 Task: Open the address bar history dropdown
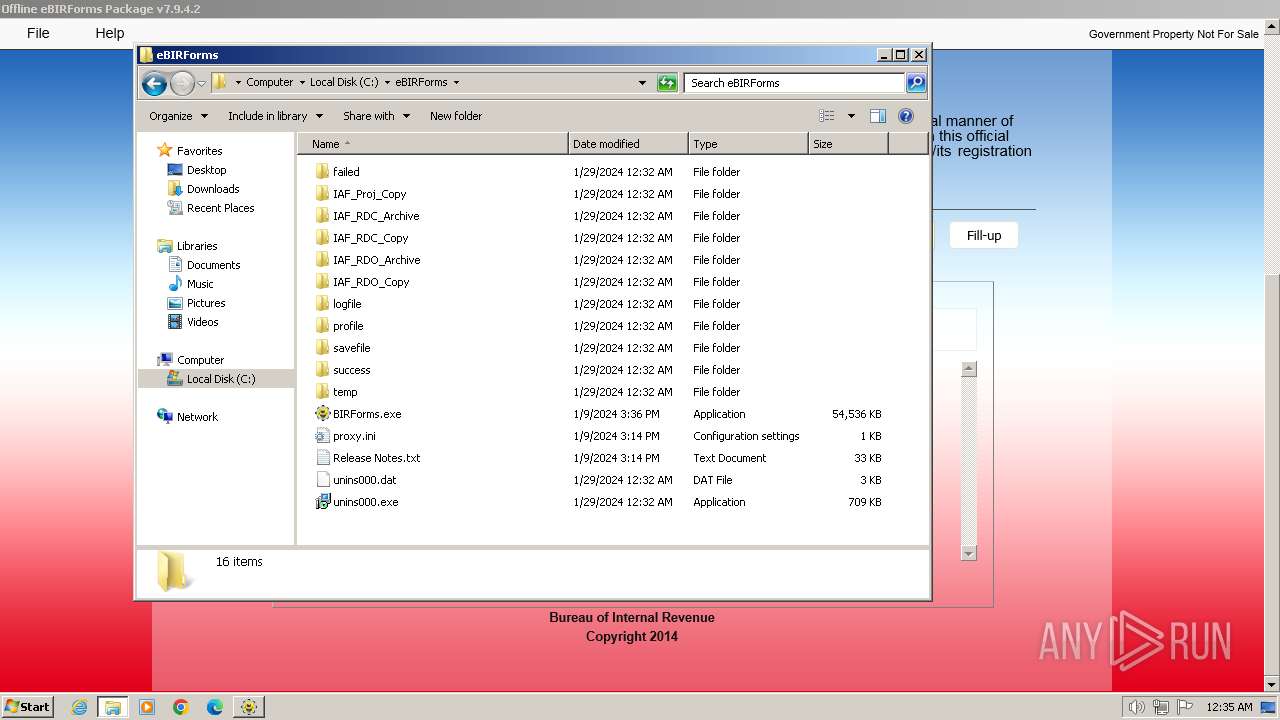642,83
